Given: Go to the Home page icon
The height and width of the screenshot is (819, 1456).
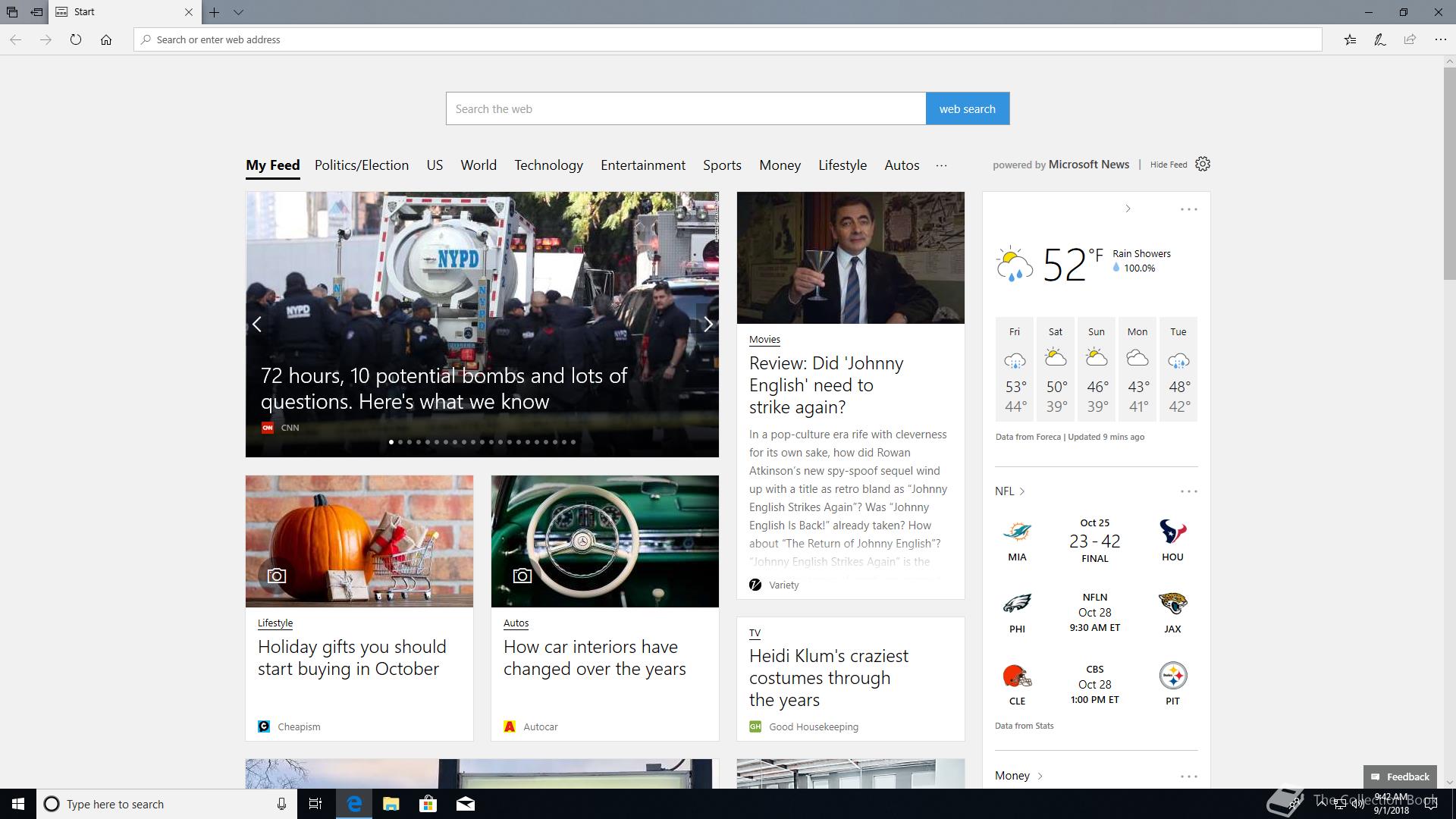Looking at the screenshot, I should coord(106,39).
